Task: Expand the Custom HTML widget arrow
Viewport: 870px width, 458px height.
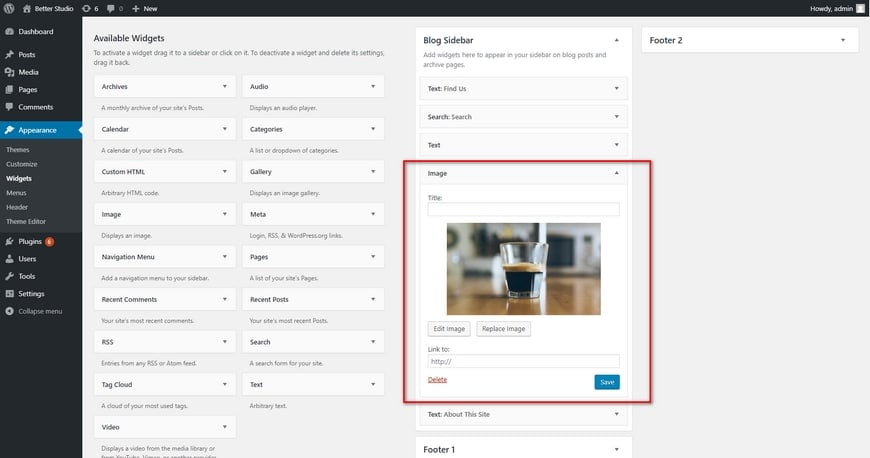Action: point(225,172)
